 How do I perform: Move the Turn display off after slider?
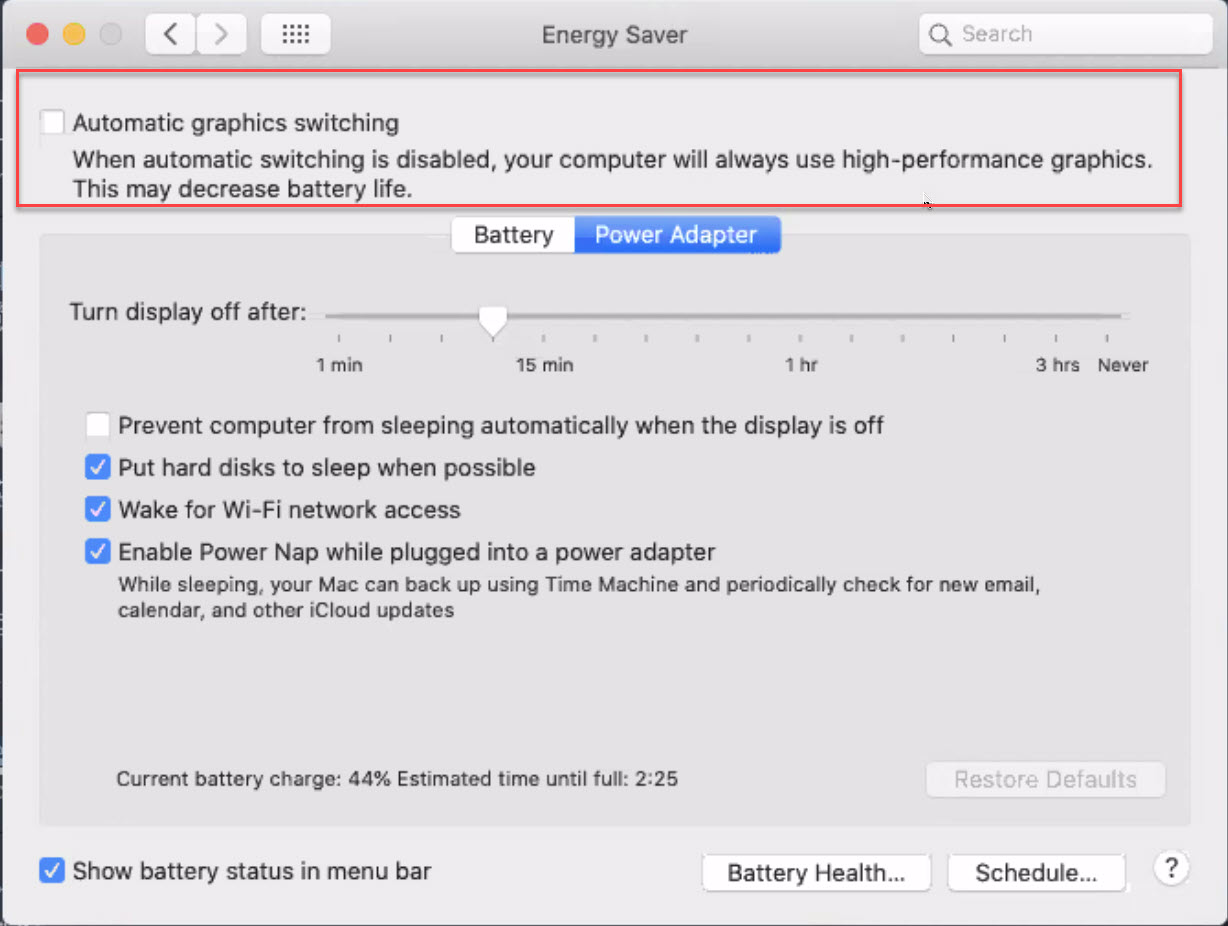click(492, 316)
